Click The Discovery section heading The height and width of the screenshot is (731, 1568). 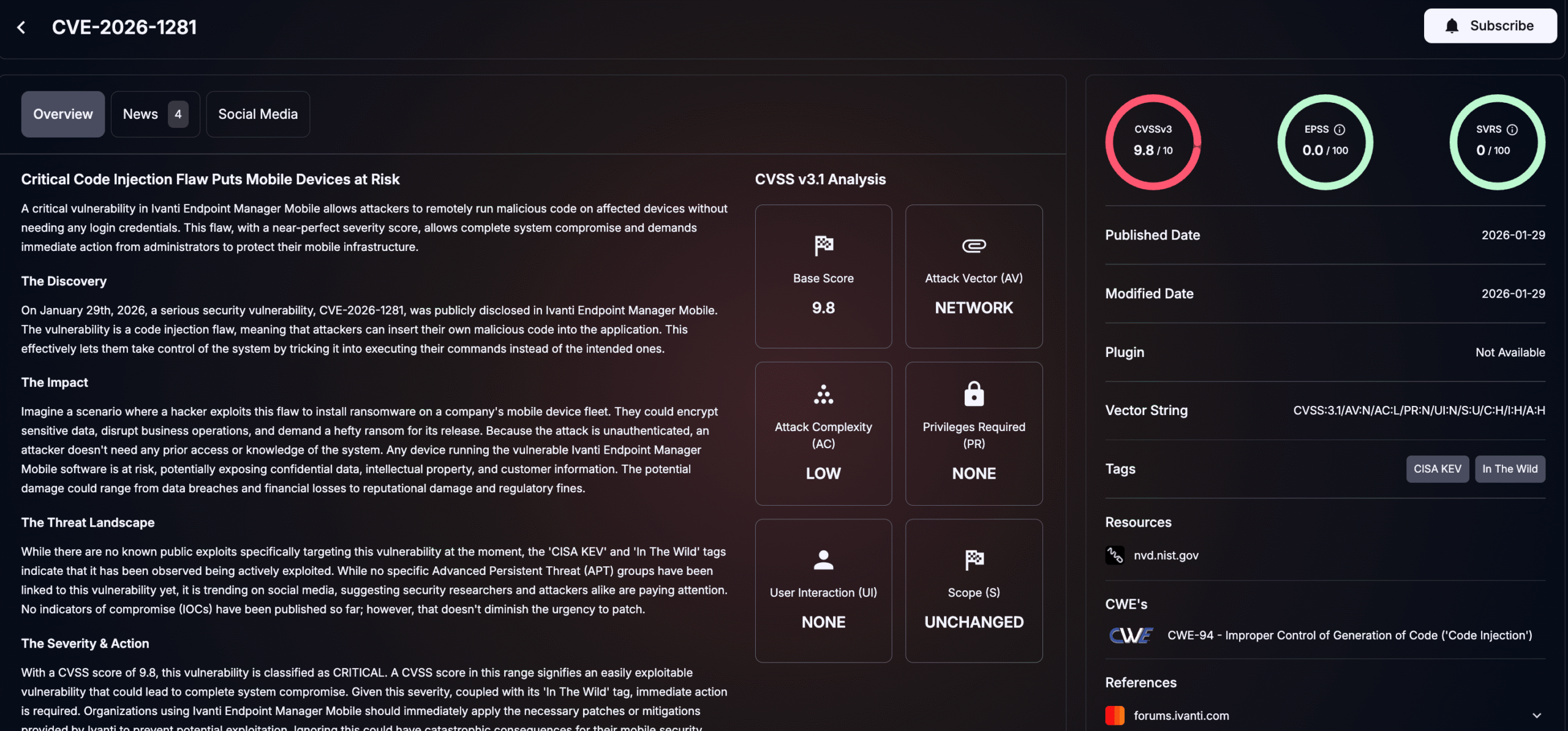click(x=64, y=282)
